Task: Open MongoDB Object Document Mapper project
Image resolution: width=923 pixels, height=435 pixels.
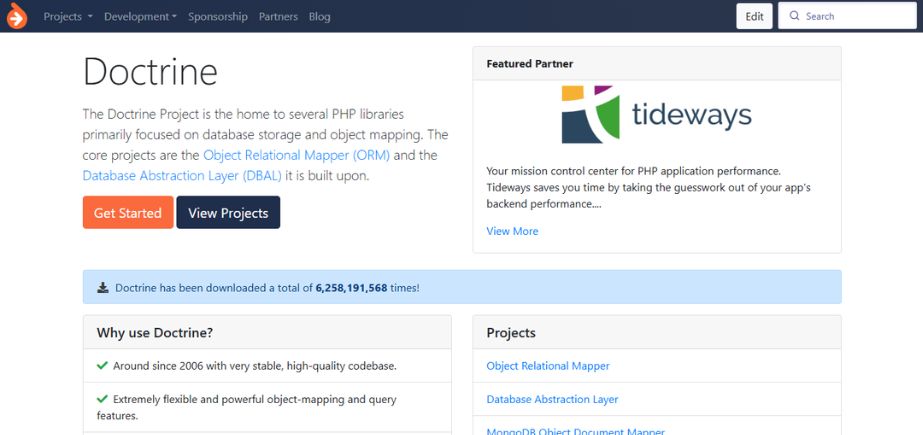Action: pos(576,431)
